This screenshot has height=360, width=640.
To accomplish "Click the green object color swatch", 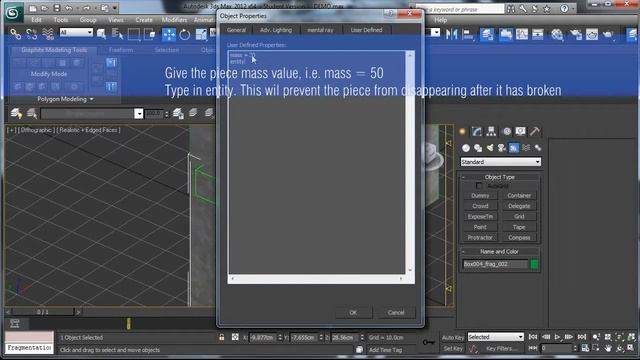I will pyautogui.click(x=534, y=264).
